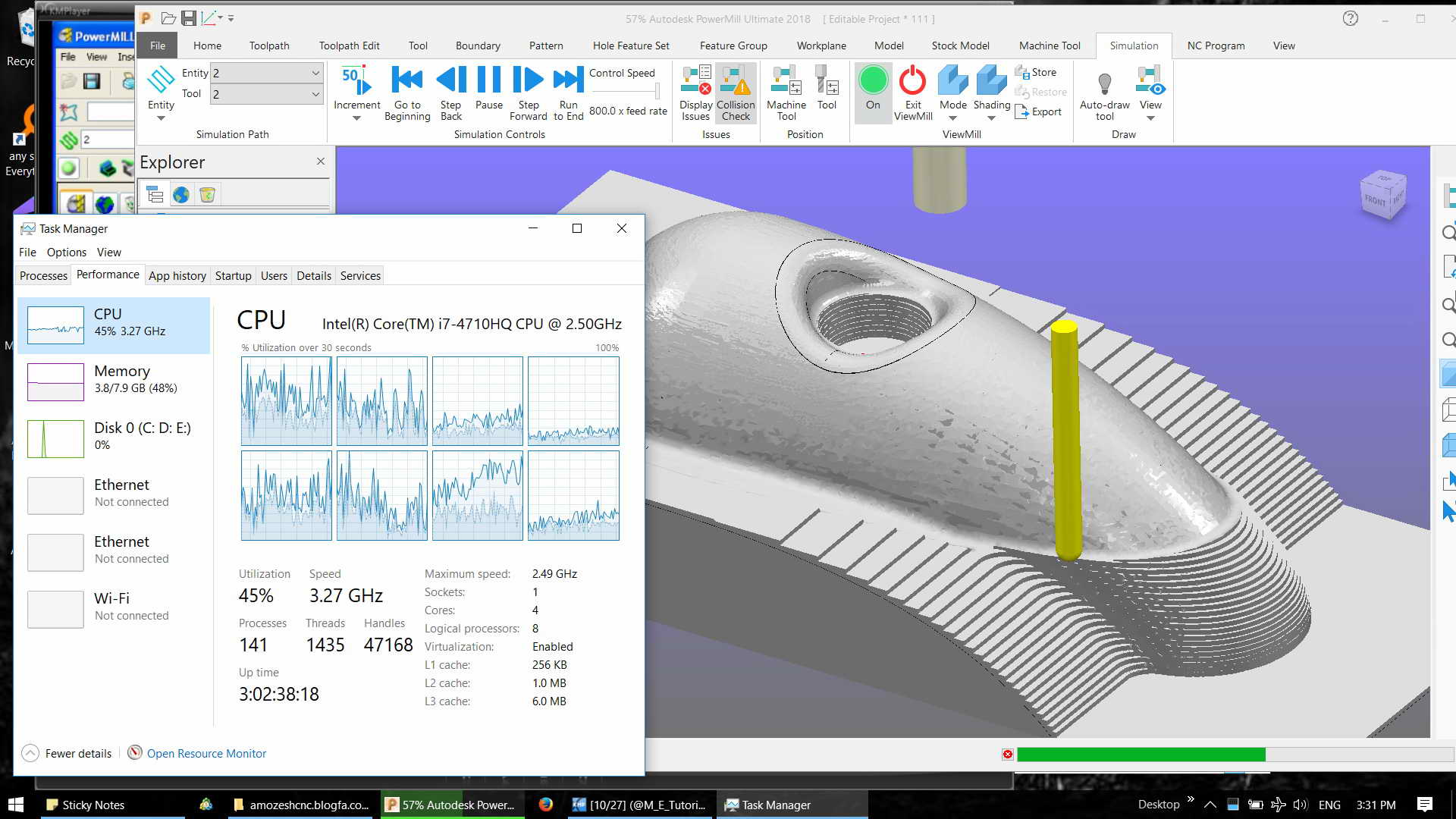The image size is (1456, 819).
Task: Expand the Entity button dropdown arrow
Action: (161, 118)
